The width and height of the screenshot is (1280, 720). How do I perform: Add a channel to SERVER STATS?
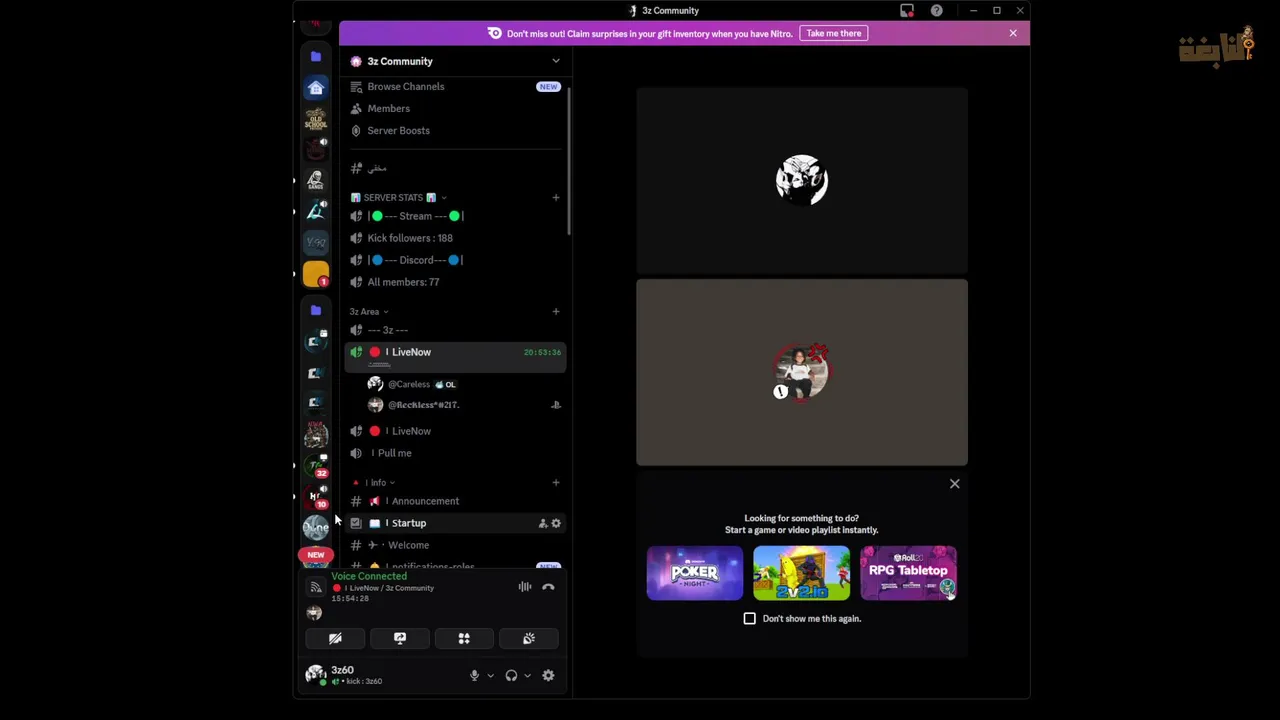point(556,197)
